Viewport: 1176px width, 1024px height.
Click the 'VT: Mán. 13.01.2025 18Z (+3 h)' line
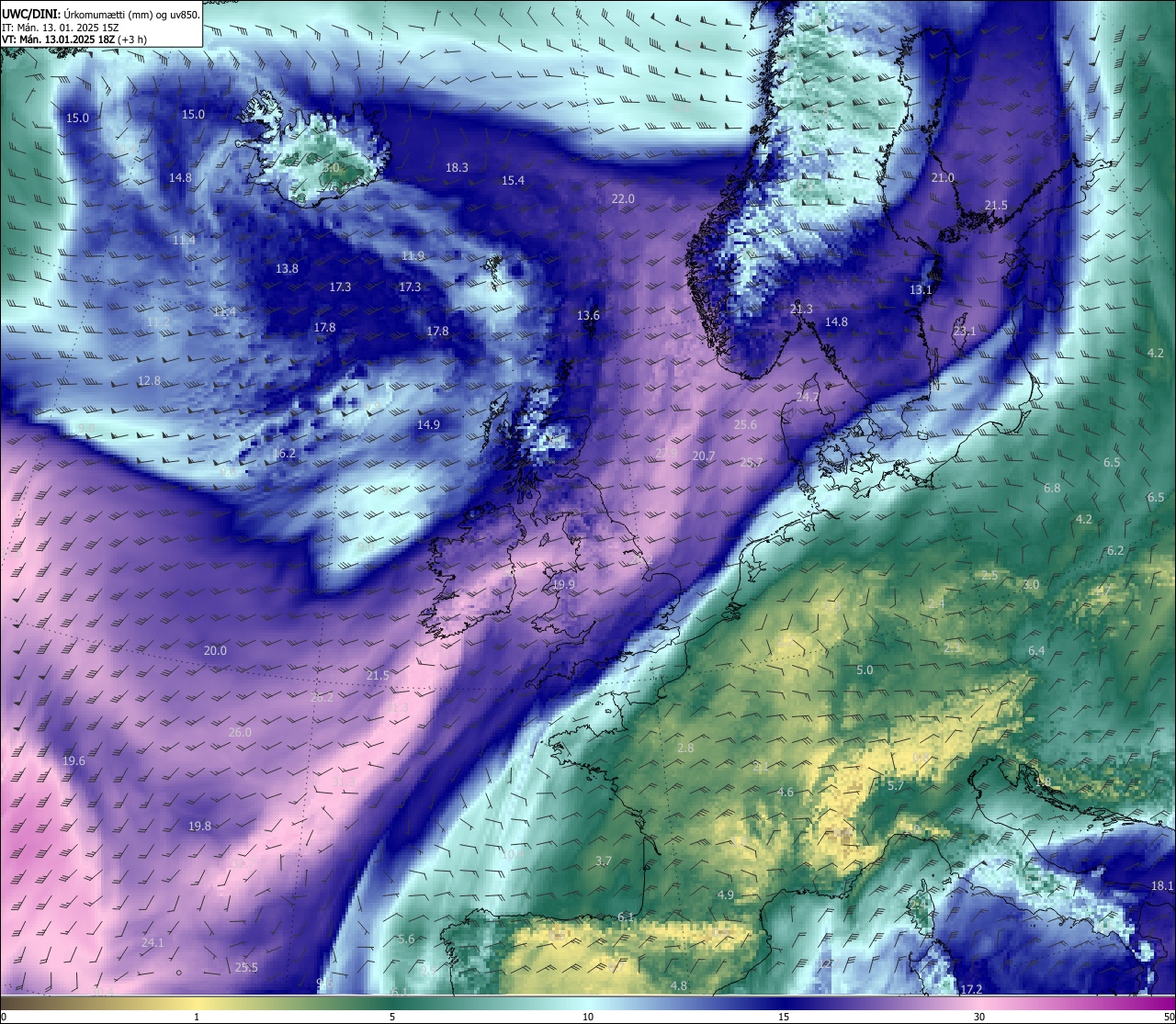click(74, 39)
